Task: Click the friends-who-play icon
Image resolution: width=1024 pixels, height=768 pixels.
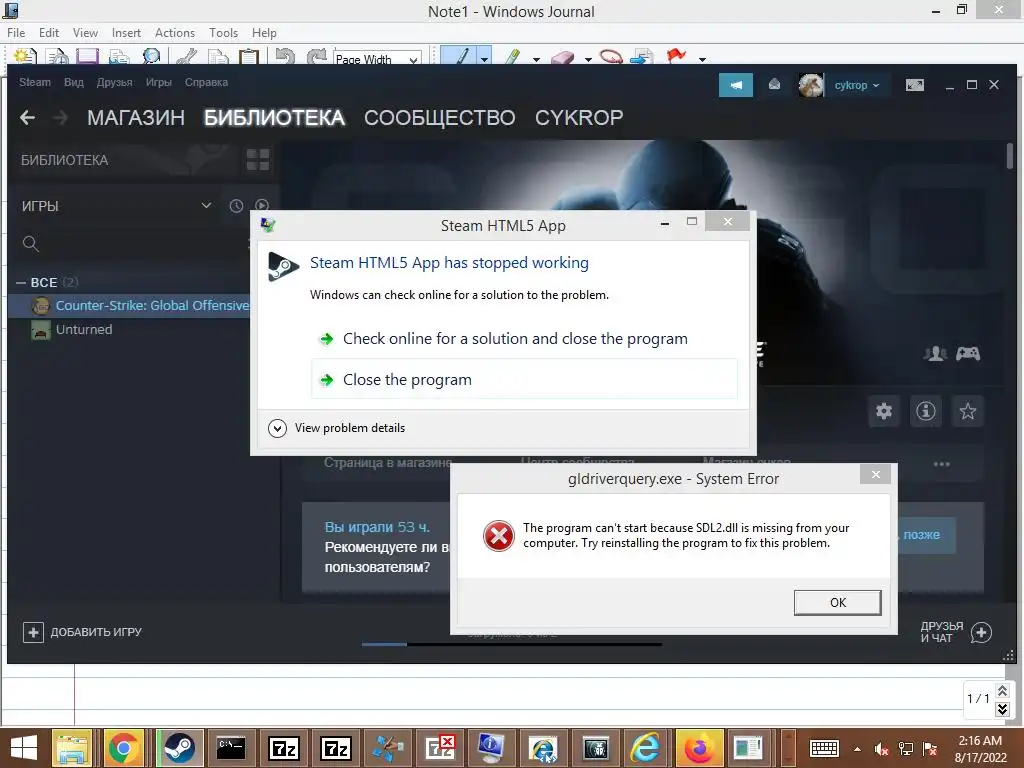Action: 935,354
